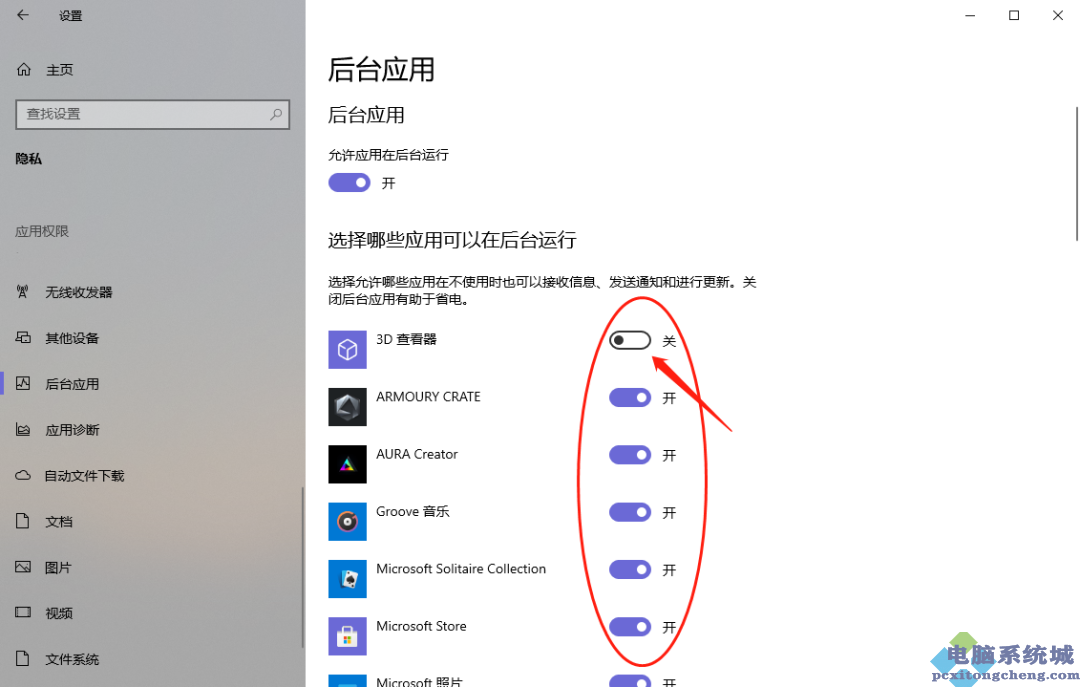Click the 隐私 section heading
The height and width of the screenshot is (687, 1080).
pos(28,158)
